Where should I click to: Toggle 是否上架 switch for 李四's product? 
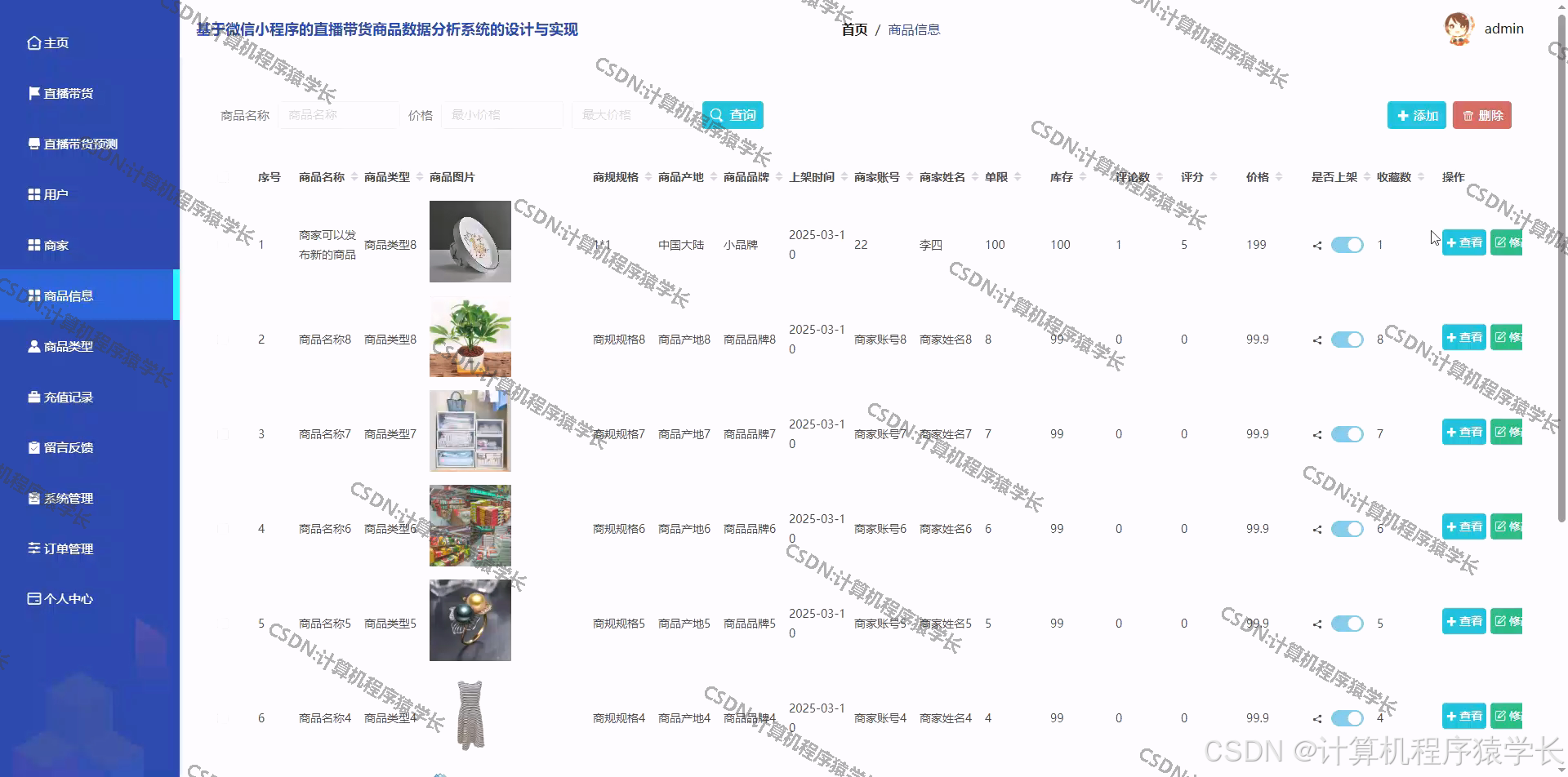coord(1347,245)
